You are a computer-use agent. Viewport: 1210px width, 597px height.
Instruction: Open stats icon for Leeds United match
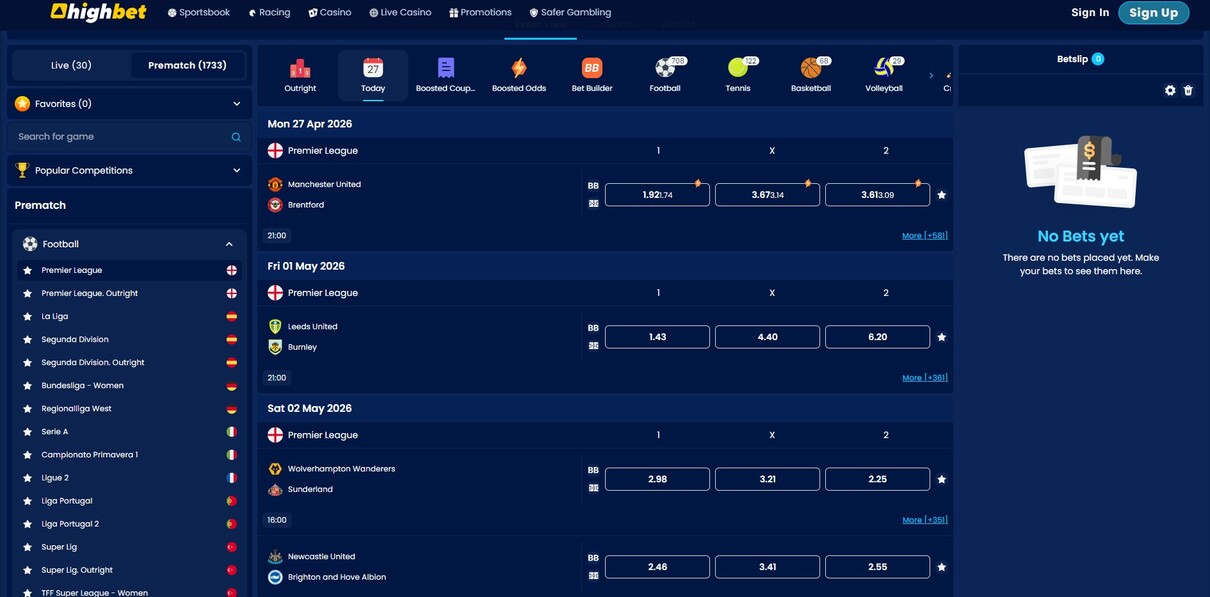pos(593,346)
